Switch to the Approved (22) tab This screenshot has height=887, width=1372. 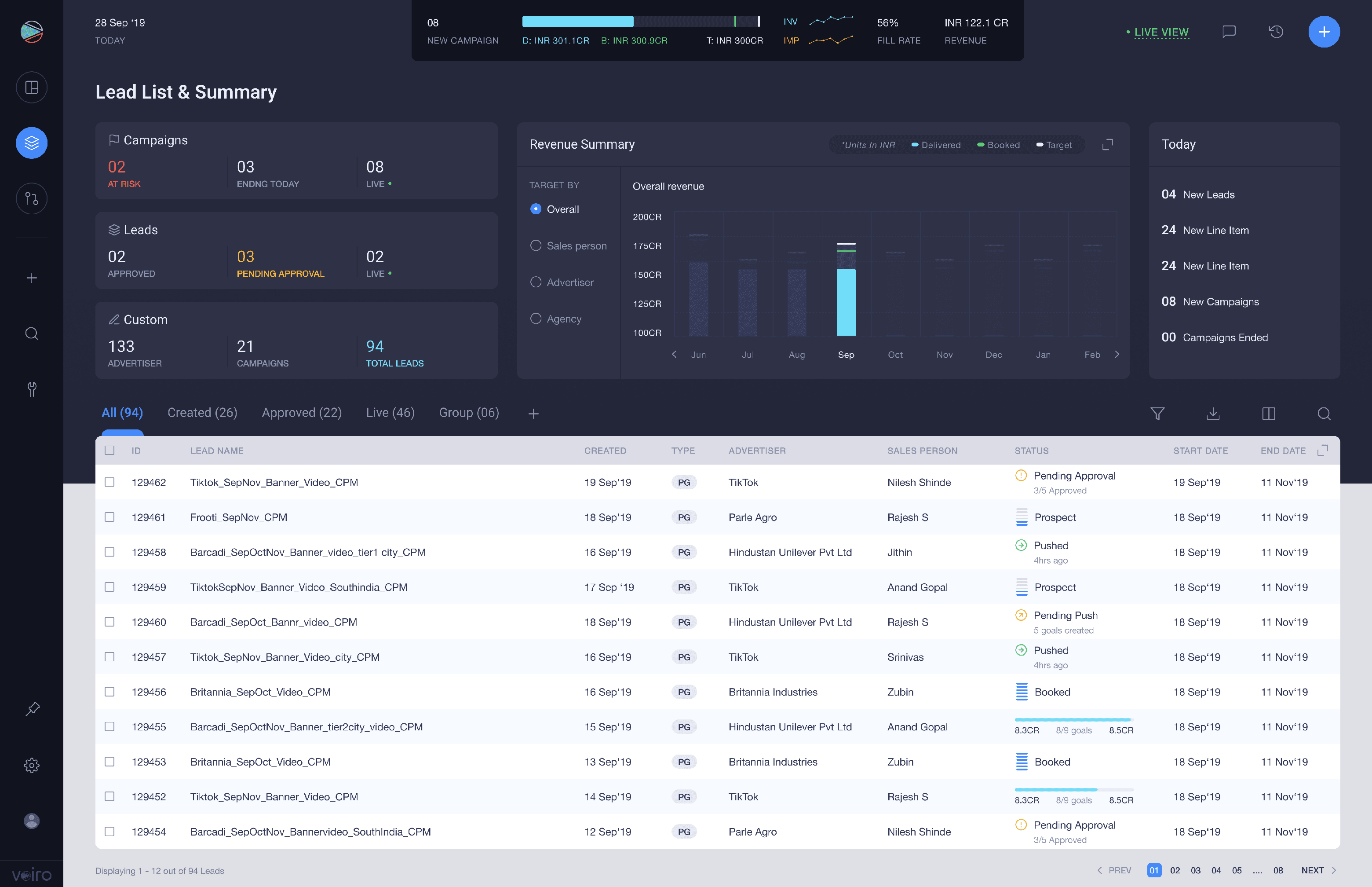pyautogui.click(x=302, y=413)
